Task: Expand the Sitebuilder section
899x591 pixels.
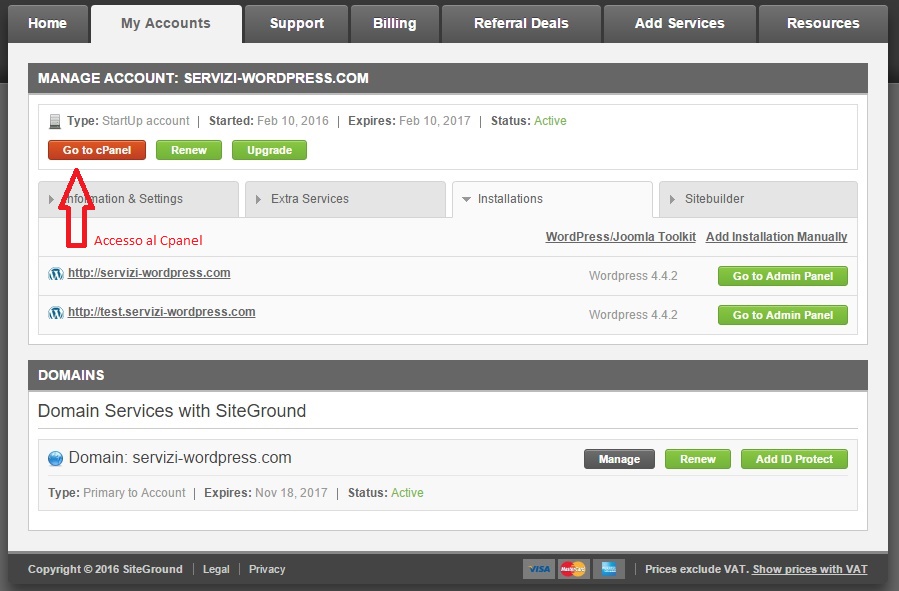Action: [759, 199]
